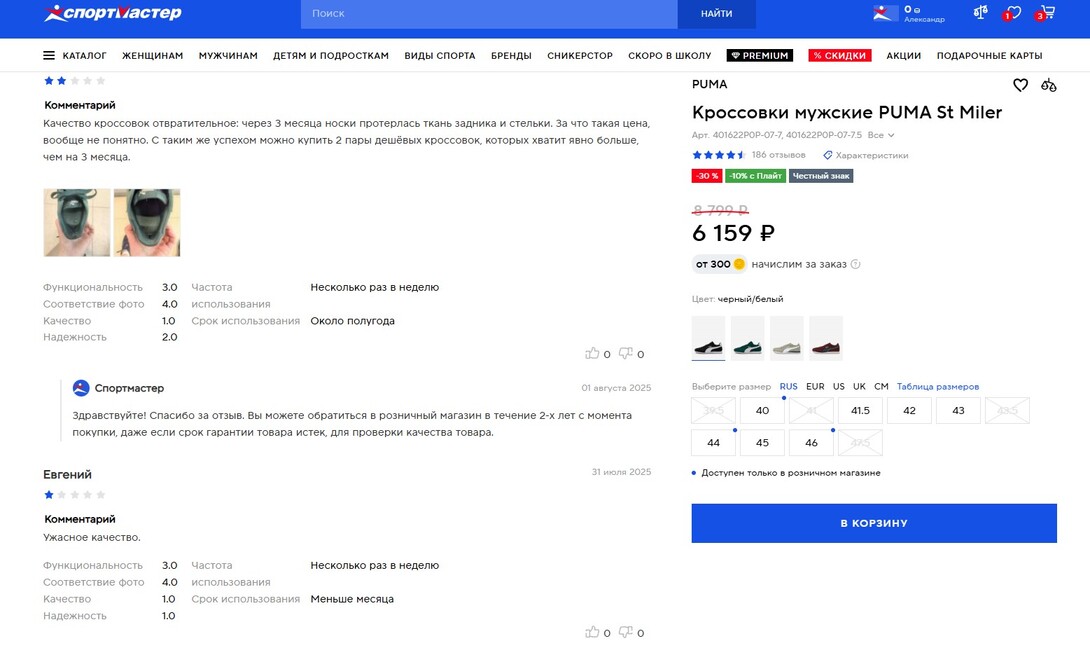
Task: Open СКОРО В ШКОЛУ menu section
Action: click(669, 56)
